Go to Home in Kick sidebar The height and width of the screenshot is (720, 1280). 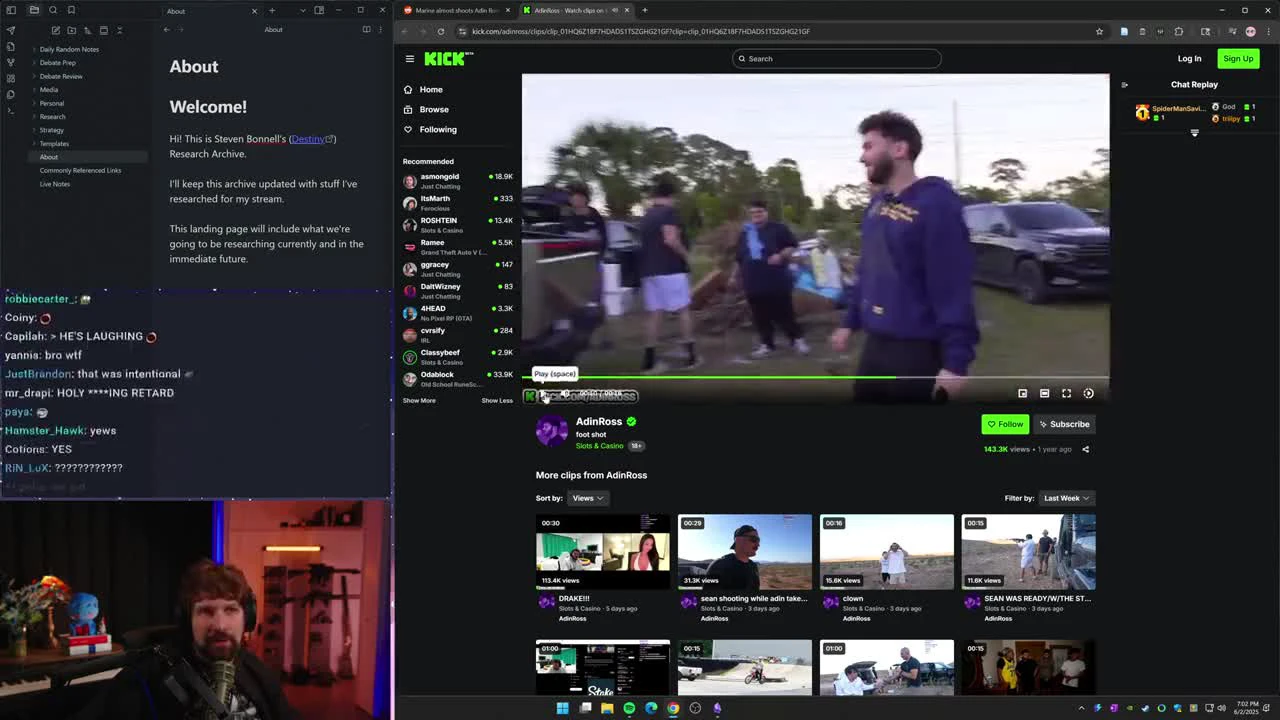pos(431,89)
